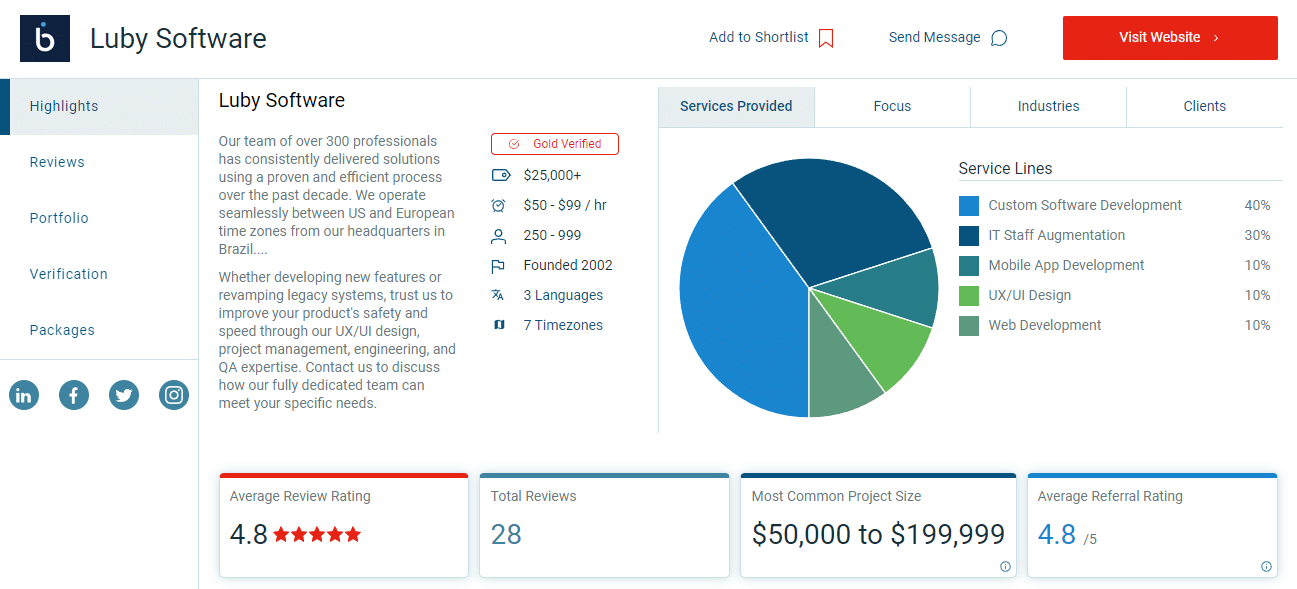1297x589 pixels.
Task: Click the Custom Software Development color swatch
Action: coord(968,206)
